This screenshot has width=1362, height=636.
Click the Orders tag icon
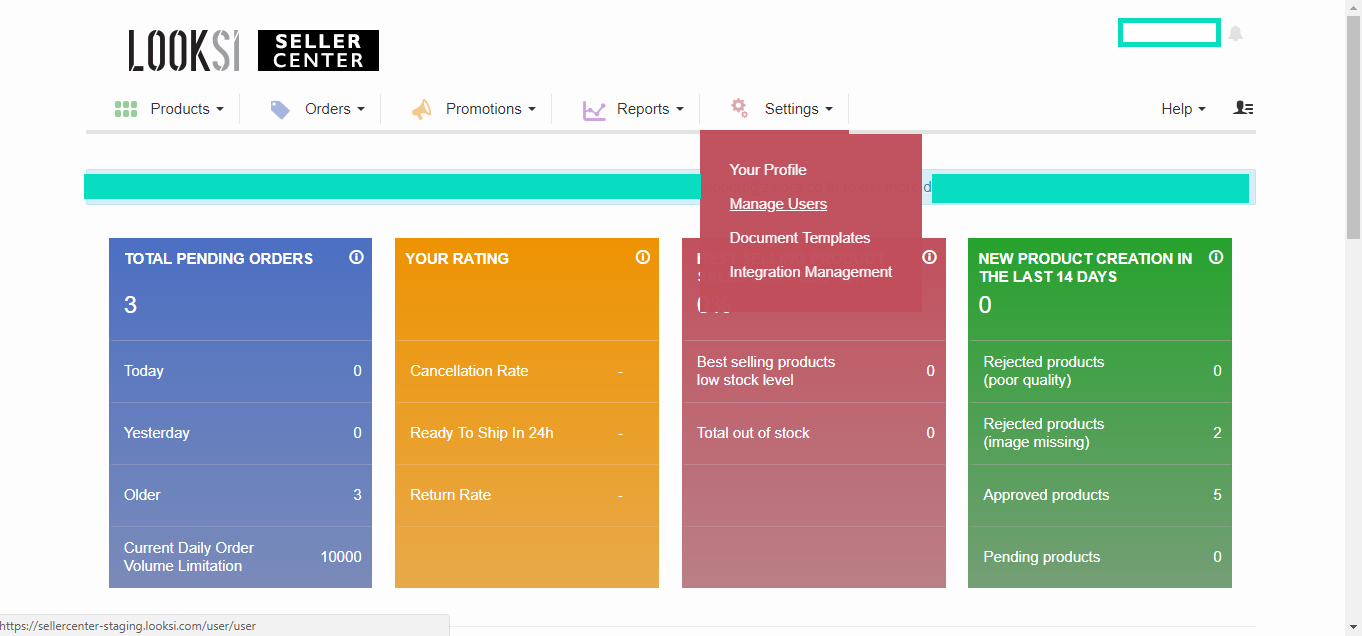pyautogui.click(x=280, y=109)
